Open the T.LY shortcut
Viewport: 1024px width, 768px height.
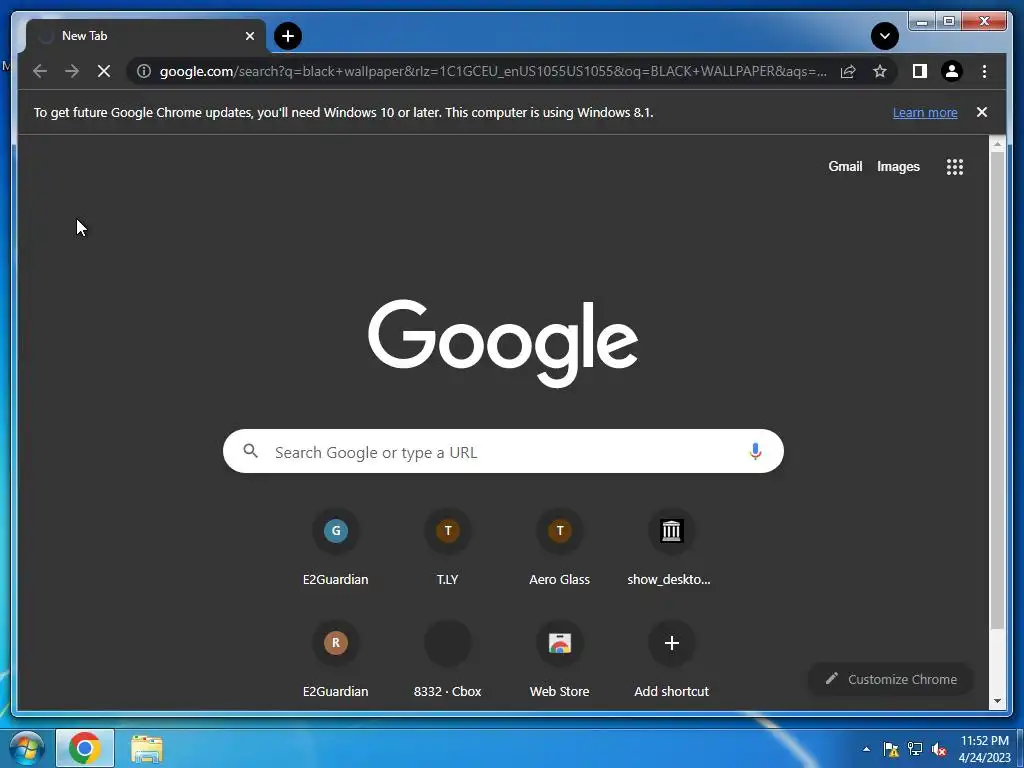[448, 547]
